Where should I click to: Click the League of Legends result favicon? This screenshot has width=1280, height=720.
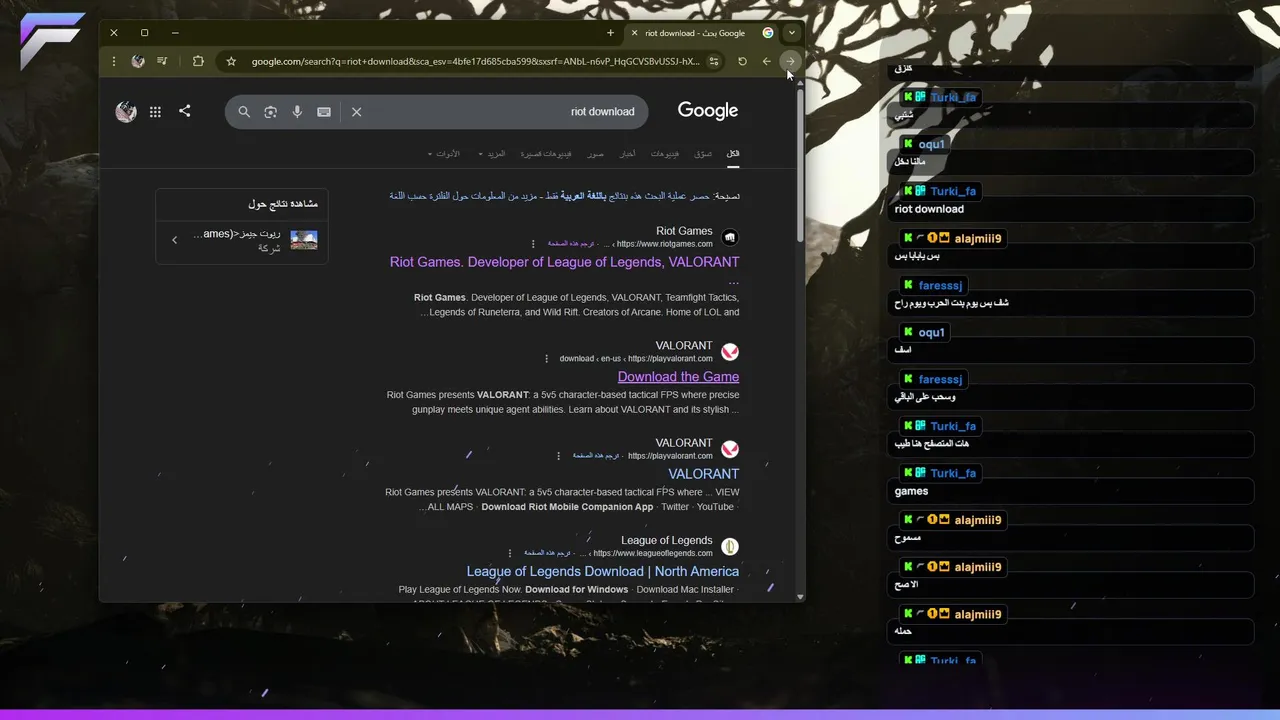[x=730, y=546]
